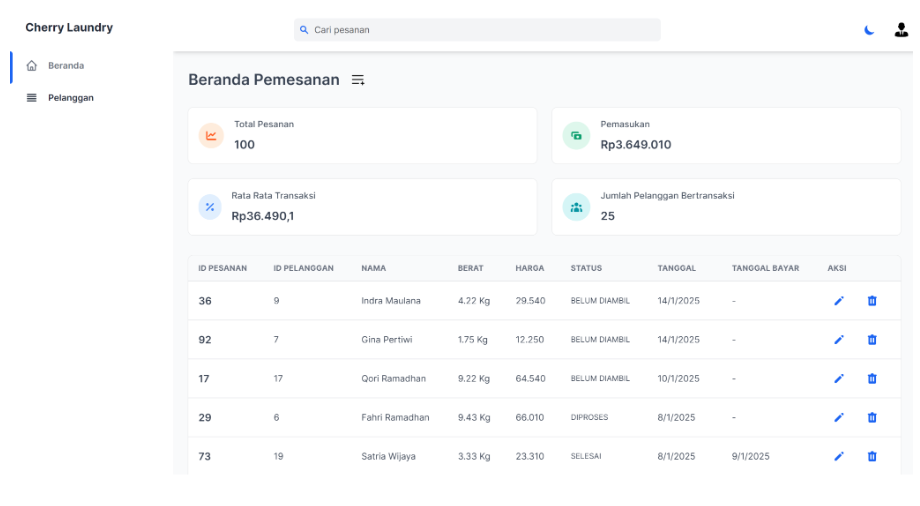920x506 pixels.
Task: Select the name Indra Maulana
Action: (391, 301)
